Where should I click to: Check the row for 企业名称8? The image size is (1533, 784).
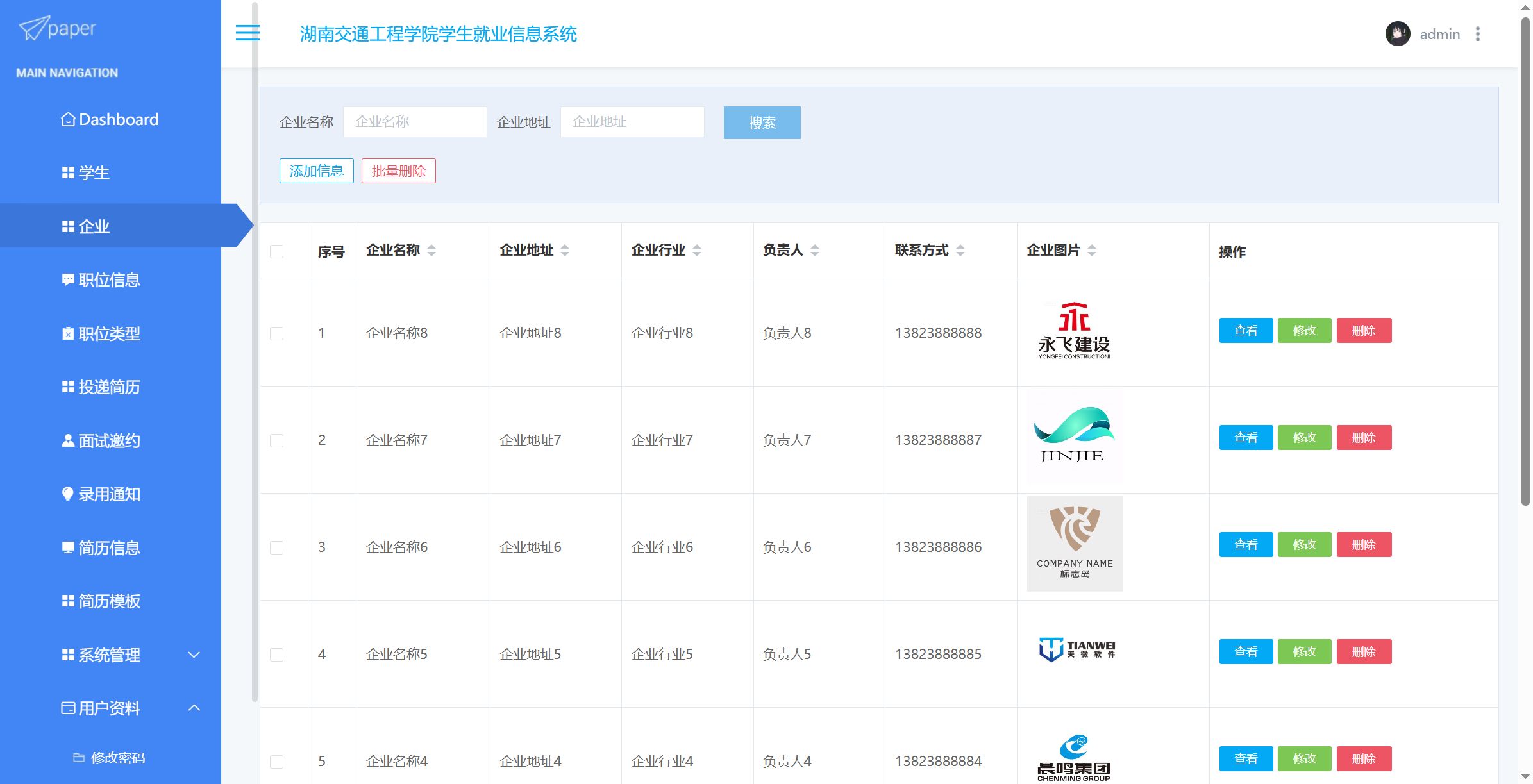pyautogui.click(x=277, y=333)
